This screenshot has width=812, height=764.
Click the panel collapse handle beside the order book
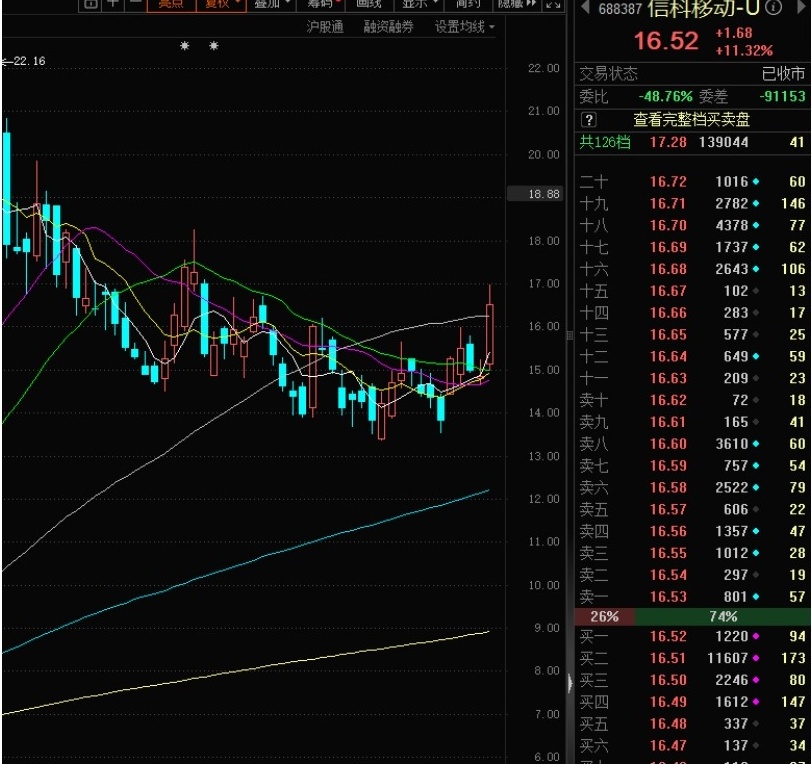click(x=571, y=682)
